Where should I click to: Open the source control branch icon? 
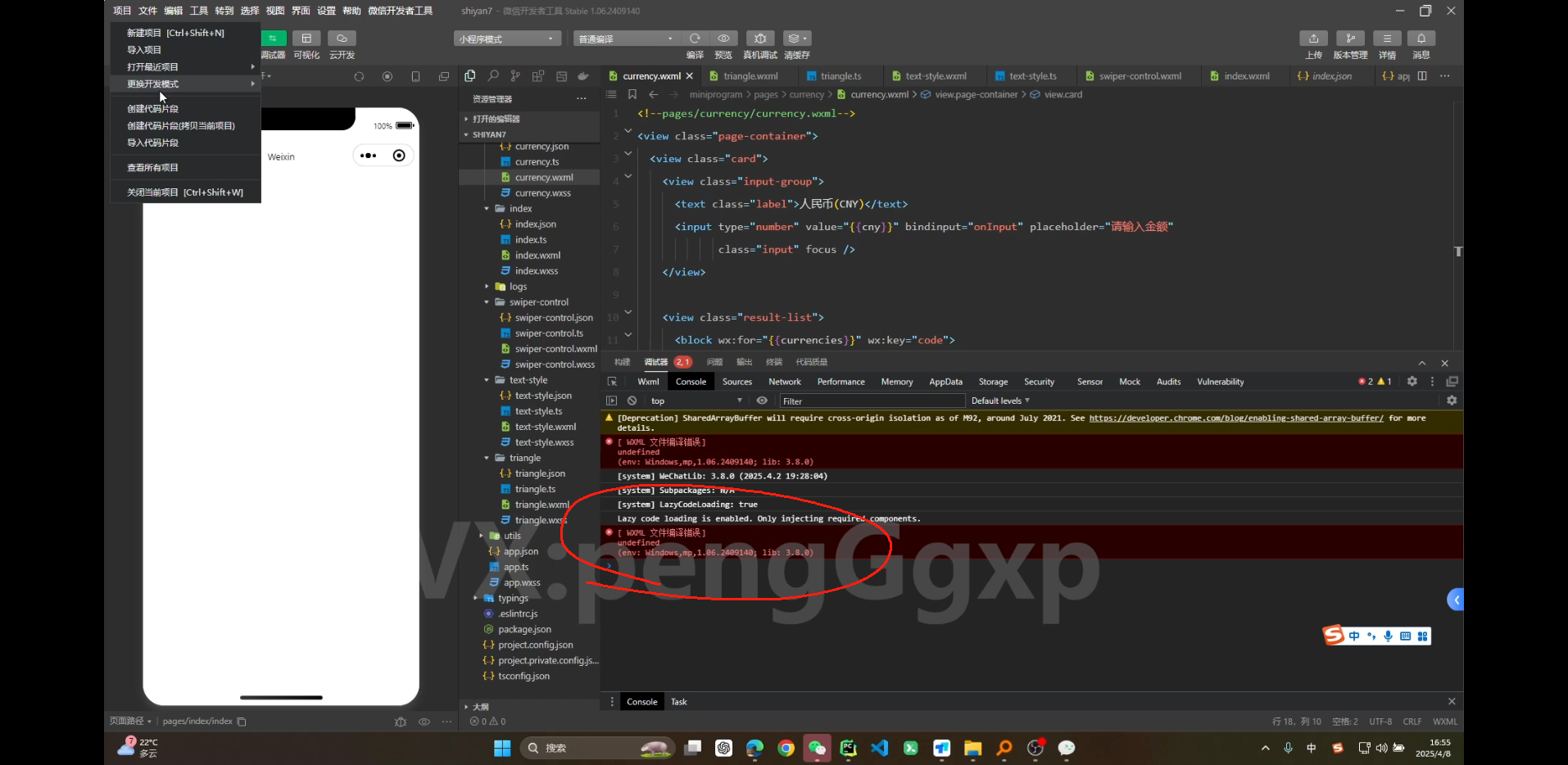pos(515,76)
